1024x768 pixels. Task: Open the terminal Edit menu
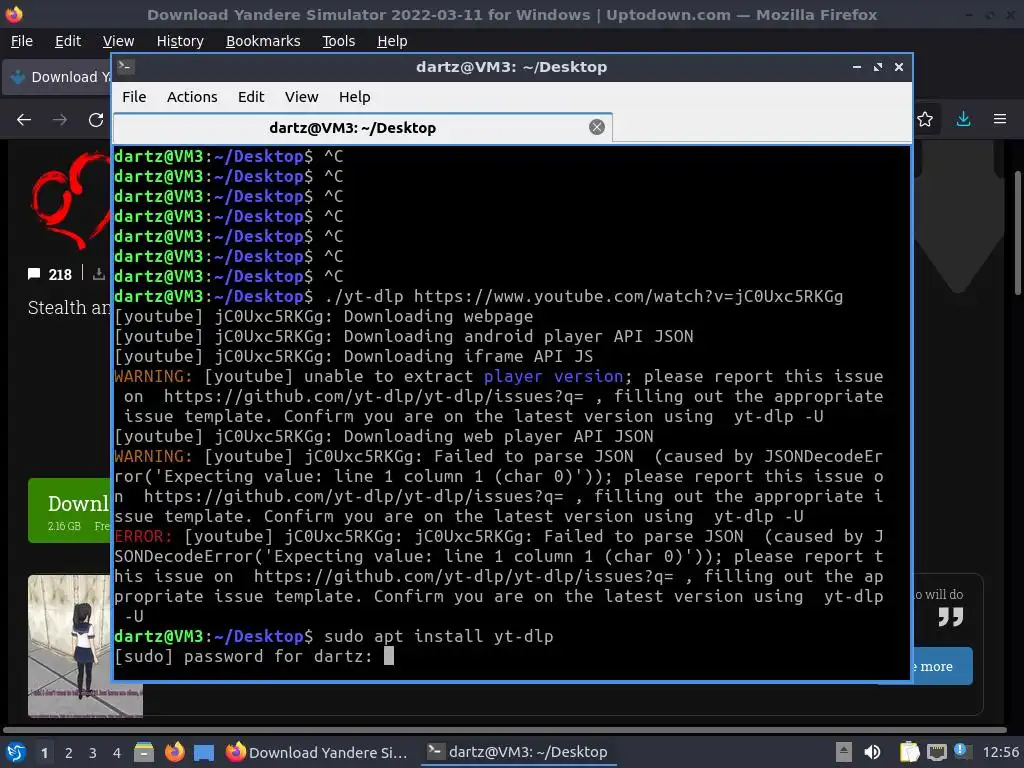tap(251, 97)
